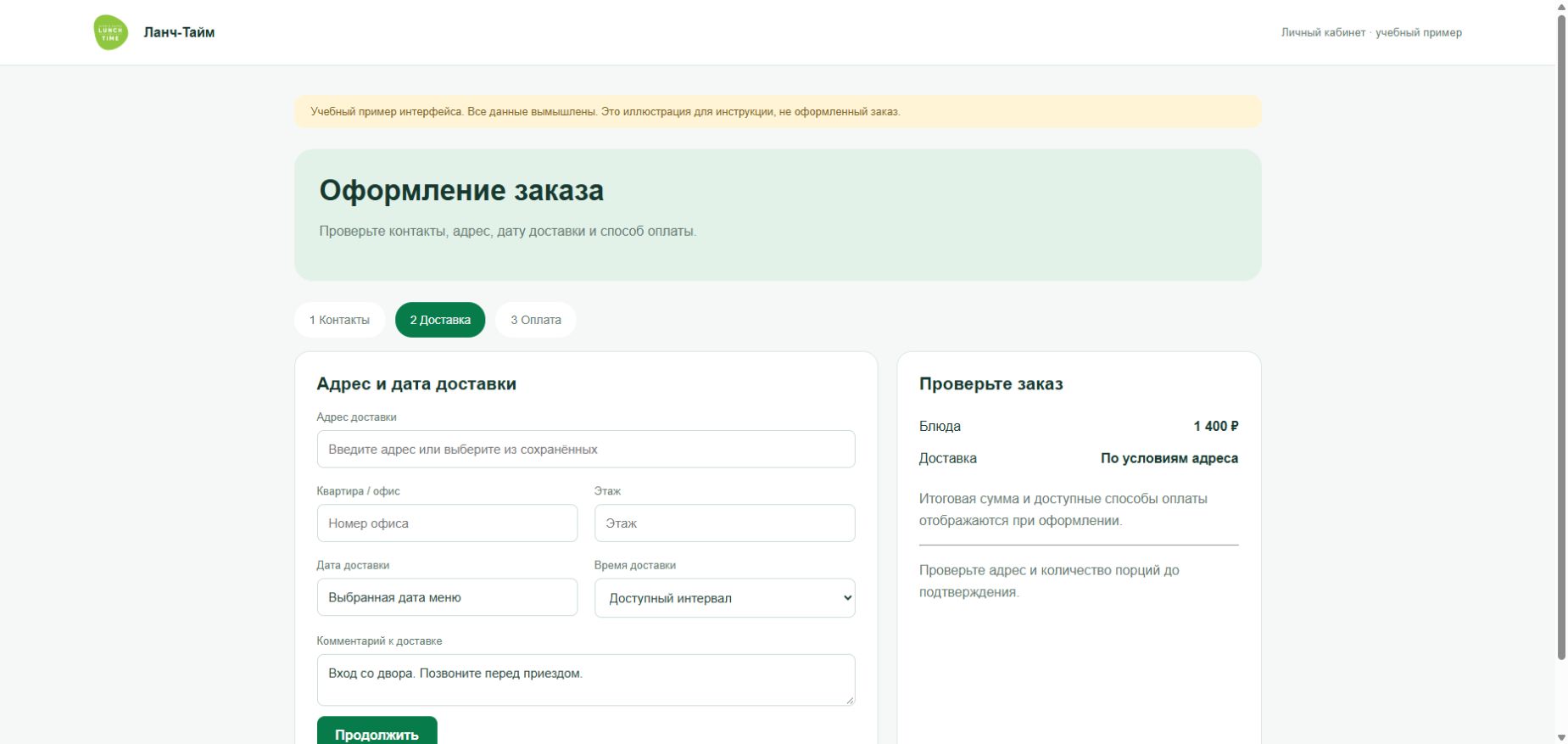Click the Проверьте заказ heading

[991, 383]
